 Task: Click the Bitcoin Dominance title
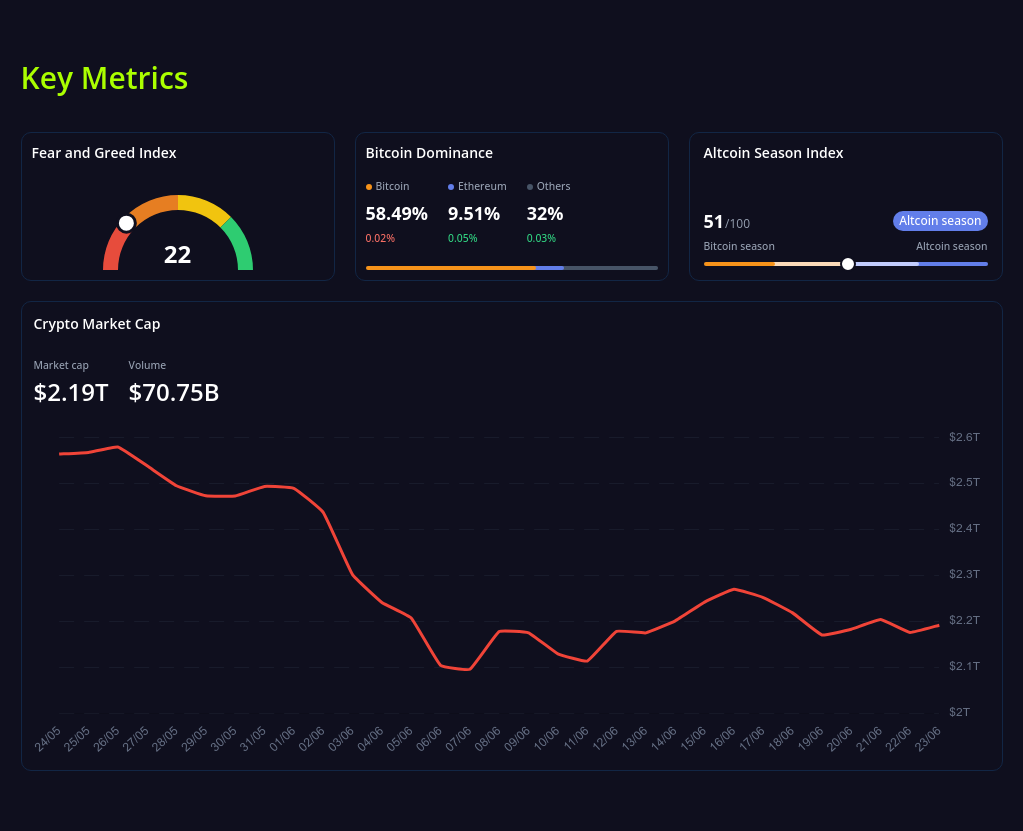[429, 153]
